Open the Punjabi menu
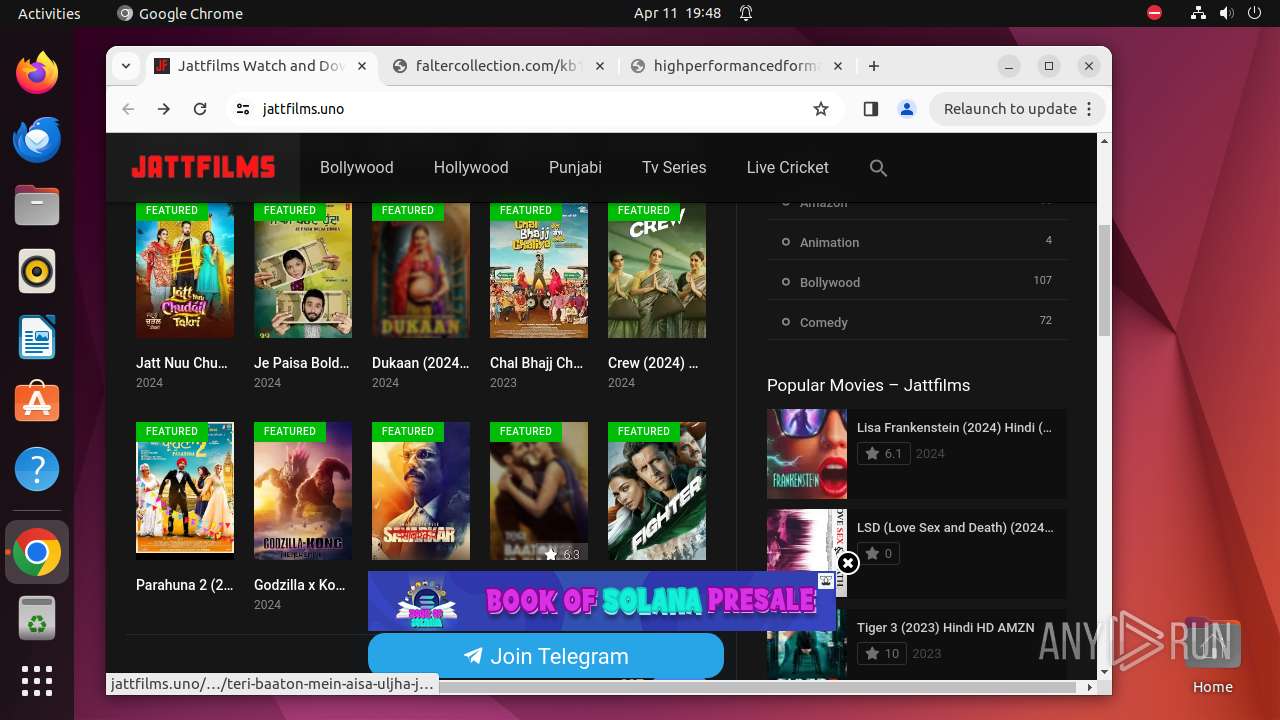 coord(575,168)
